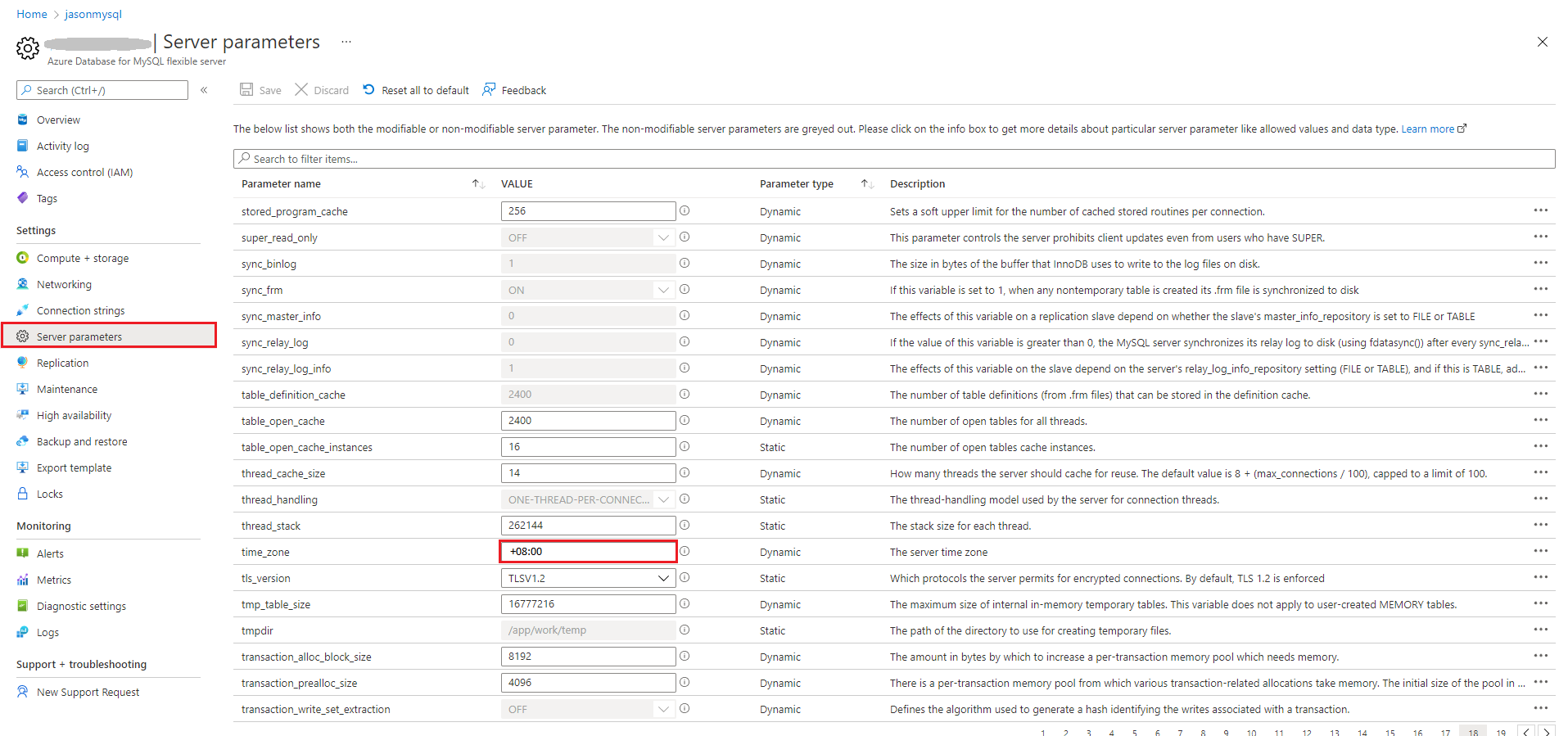Expand the super_read_only dropdown
This screenshot has width=1568, height=736.
click(662, 237)
